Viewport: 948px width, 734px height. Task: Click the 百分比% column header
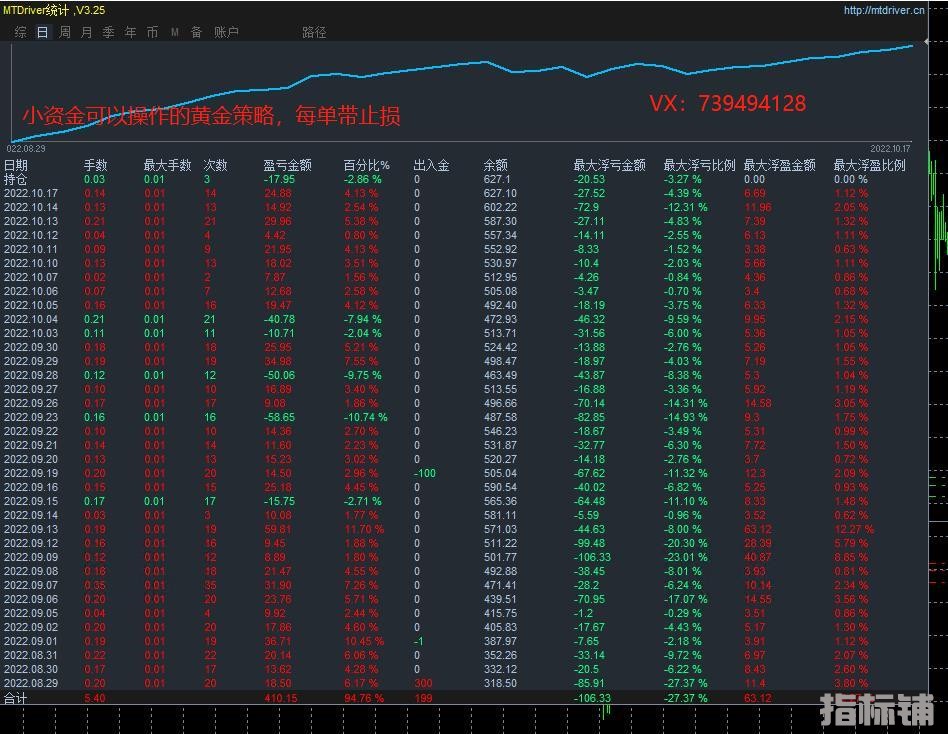366,165
